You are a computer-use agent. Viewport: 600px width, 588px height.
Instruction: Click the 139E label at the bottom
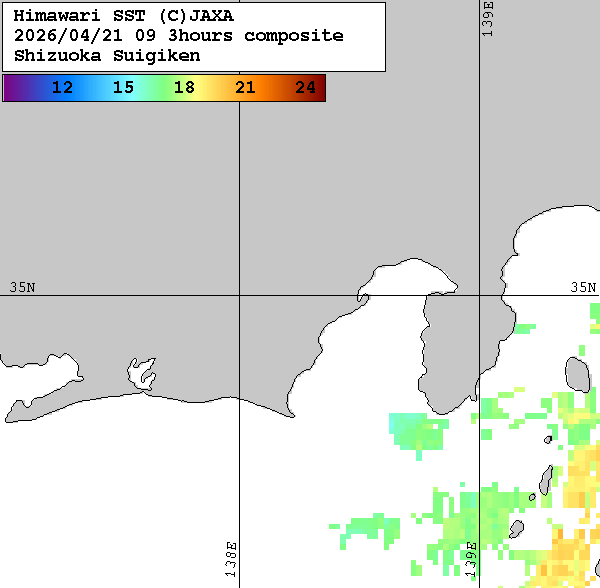click(x=471, y=559)
